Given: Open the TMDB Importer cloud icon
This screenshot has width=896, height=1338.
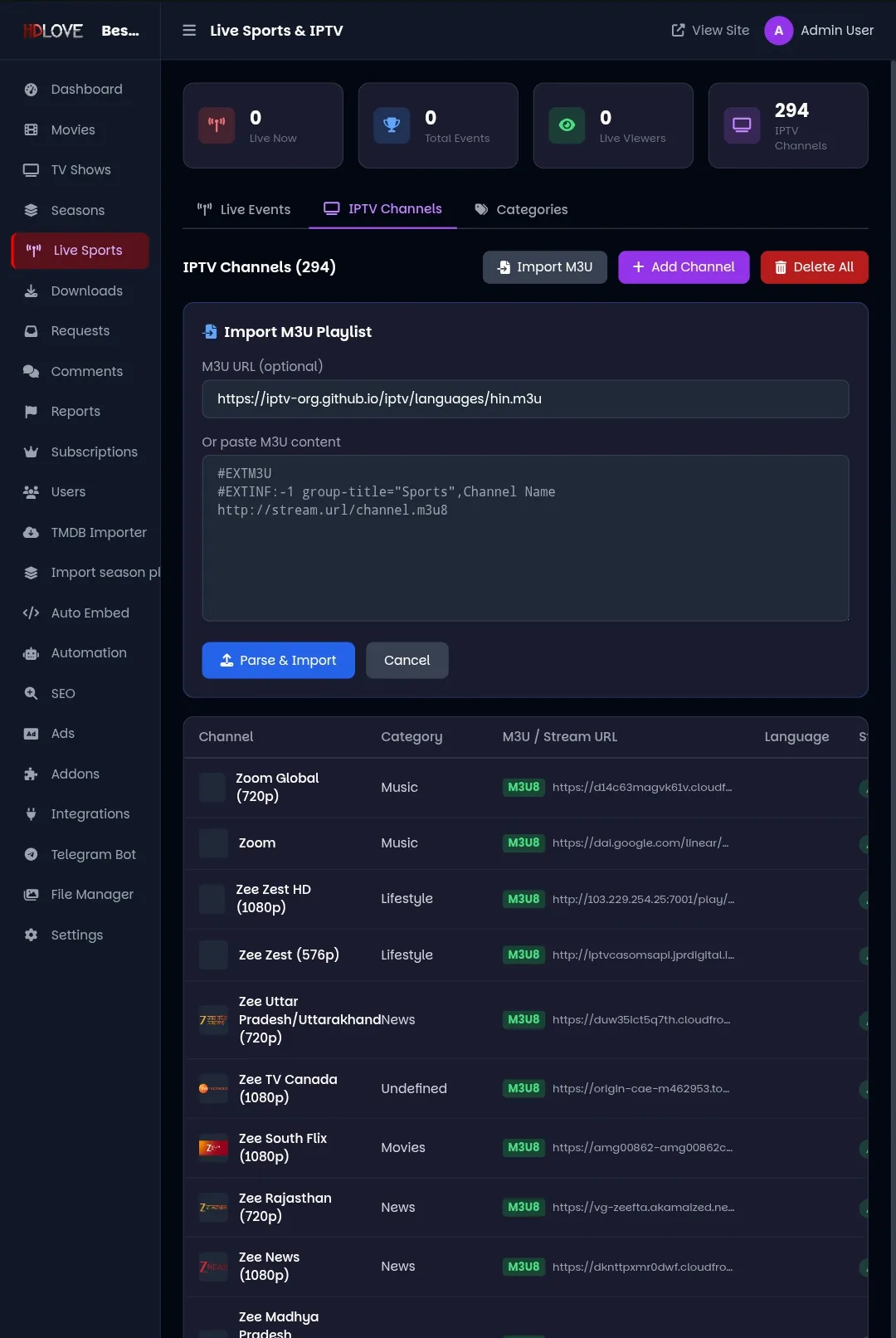Looking at the screenshot, I should click(x=31, y=532).
